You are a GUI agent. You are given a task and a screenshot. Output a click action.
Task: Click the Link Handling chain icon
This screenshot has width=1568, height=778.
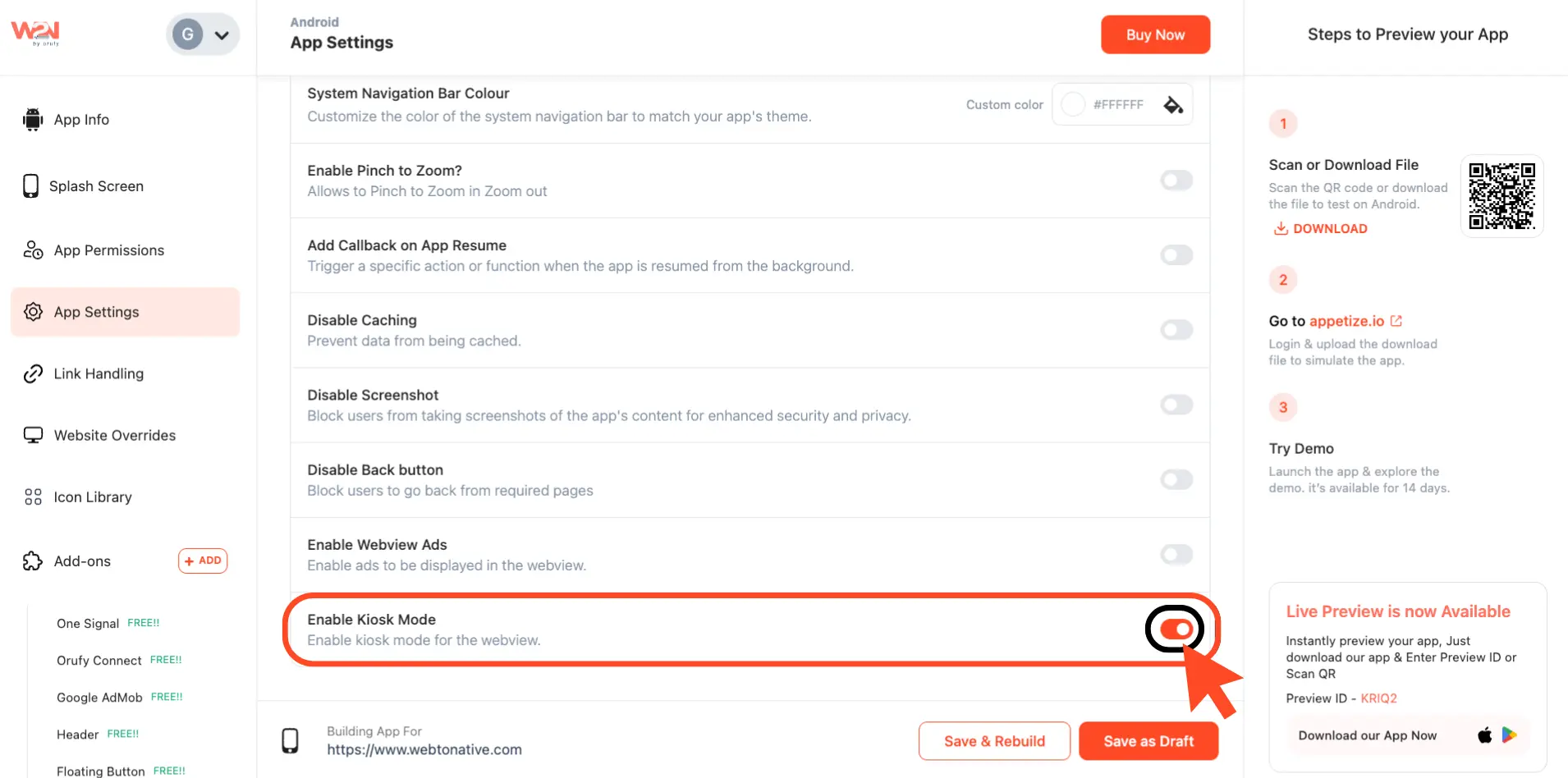33,374
